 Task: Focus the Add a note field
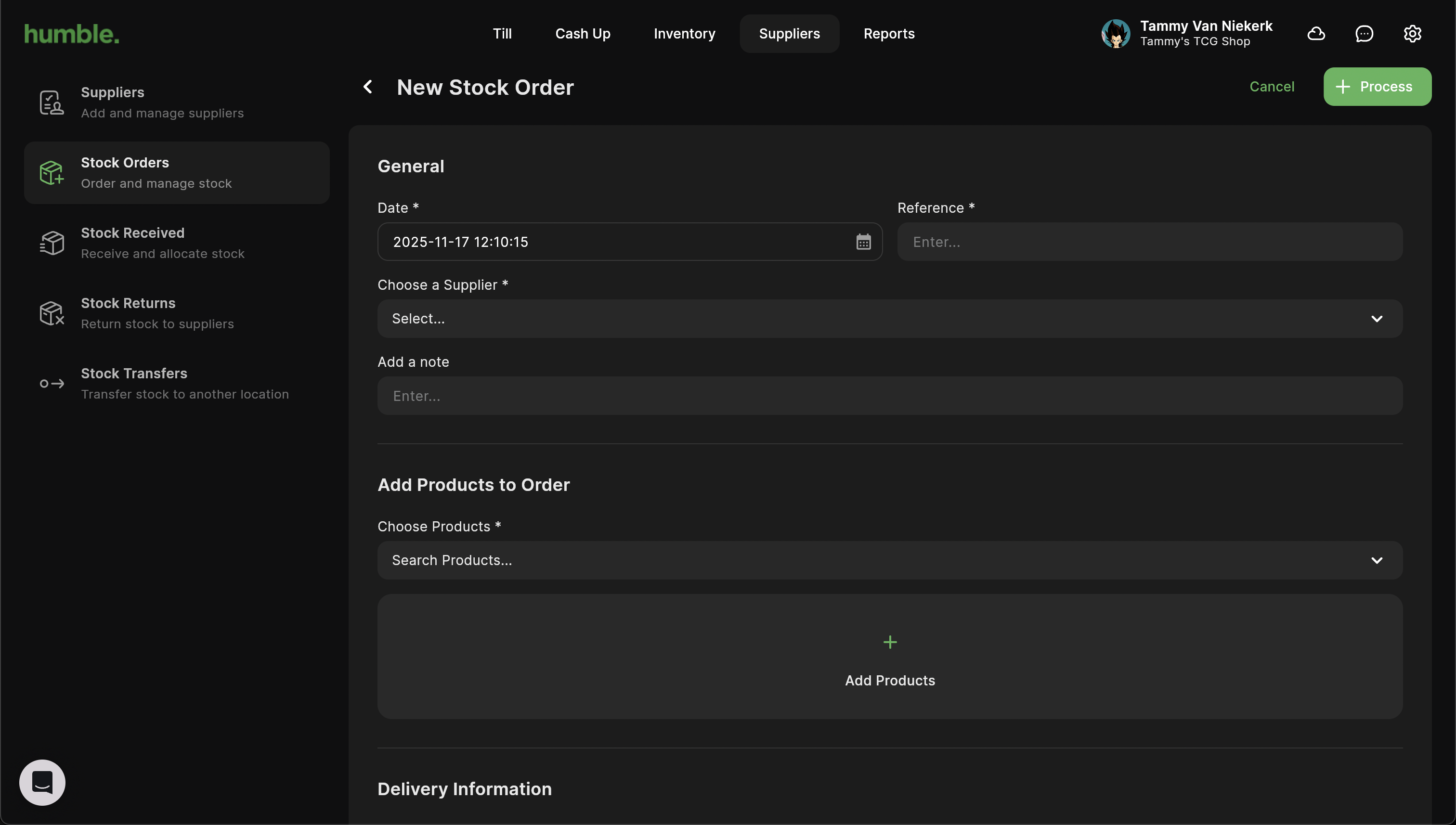tap(890, 396)
